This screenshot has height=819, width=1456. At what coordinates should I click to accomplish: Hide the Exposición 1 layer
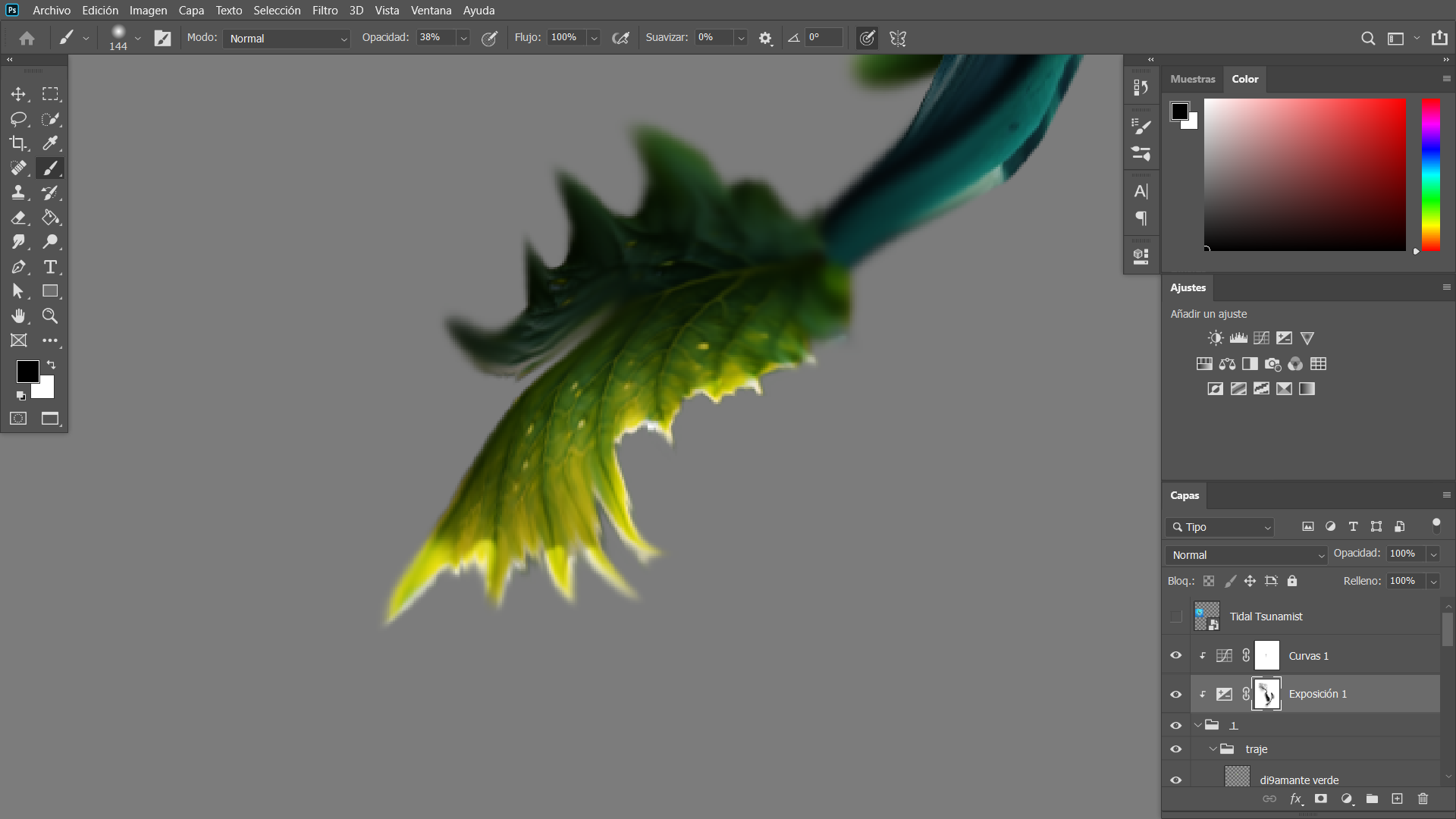1175,694
